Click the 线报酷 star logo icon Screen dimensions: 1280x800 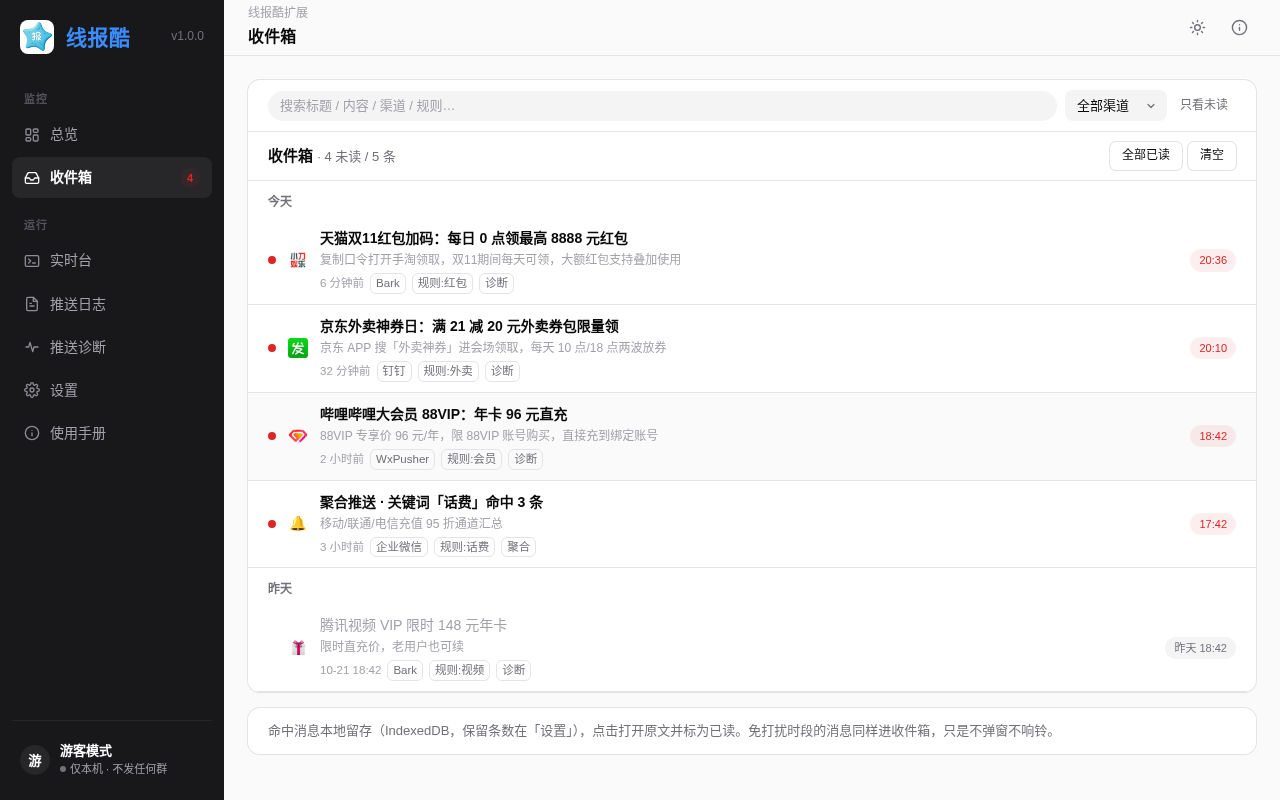(37, 37)
